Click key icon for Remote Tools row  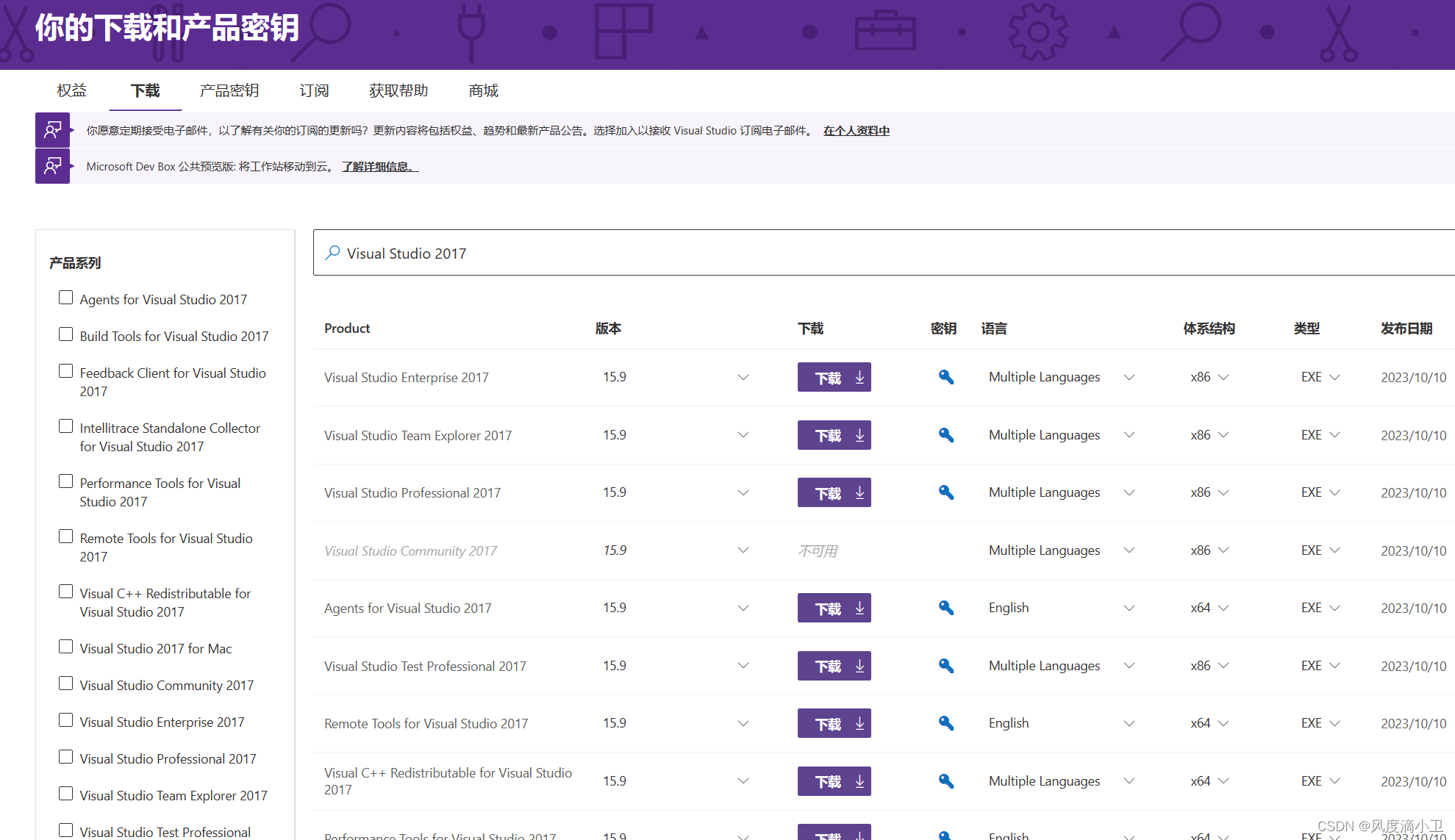(945, 723)
